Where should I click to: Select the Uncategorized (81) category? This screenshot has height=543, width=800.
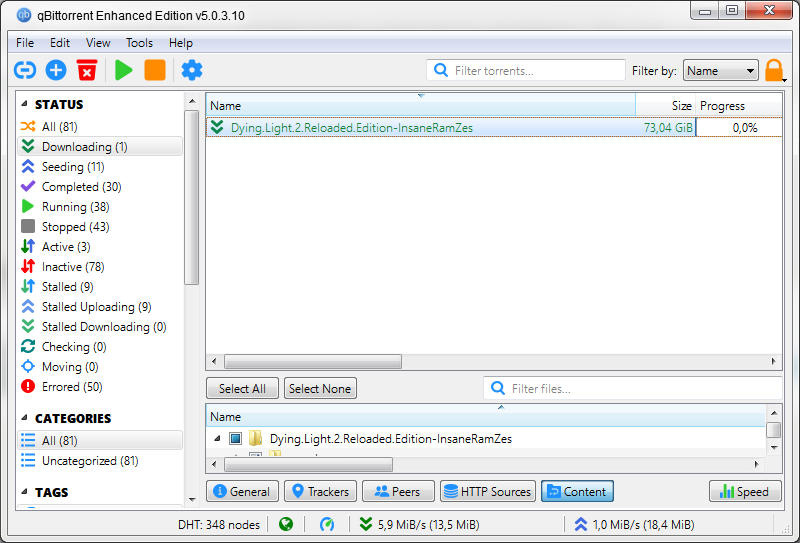(100, 460)
